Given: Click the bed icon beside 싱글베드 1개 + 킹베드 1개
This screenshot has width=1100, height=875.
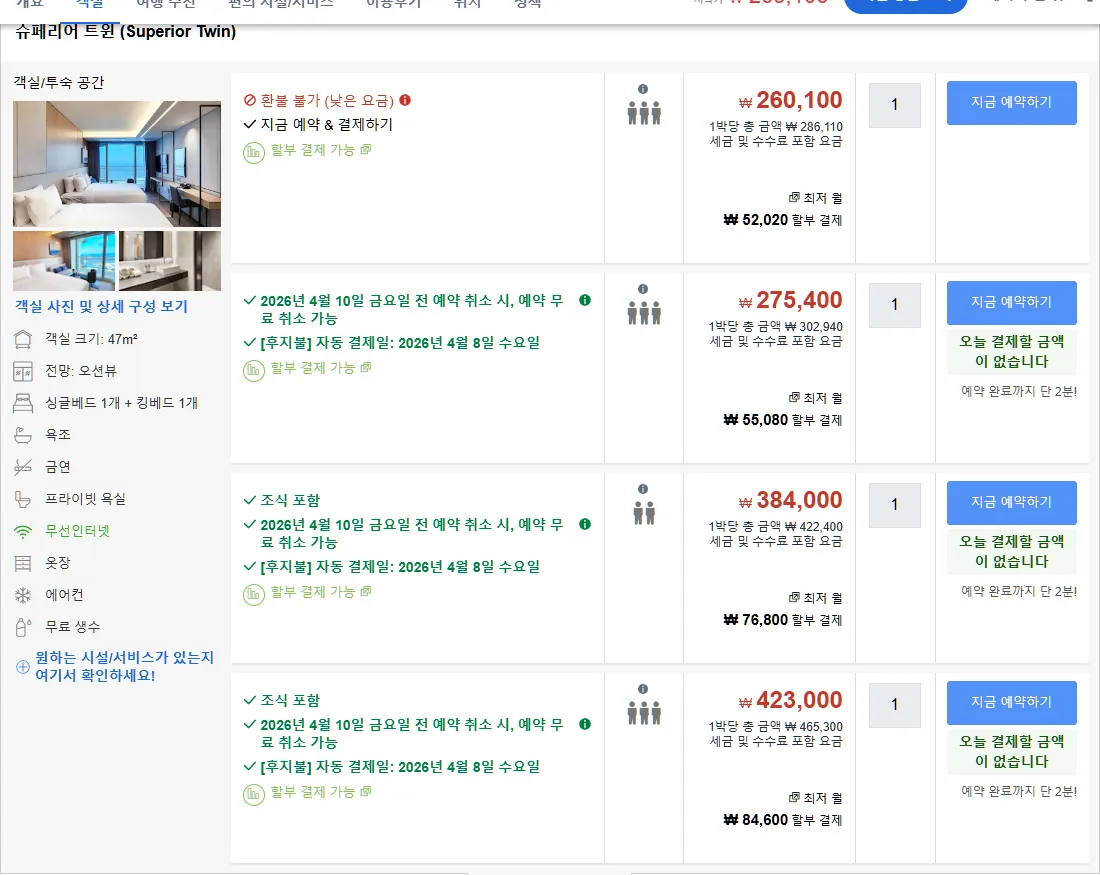Looking at the screenshot, I should click(23, 403).
